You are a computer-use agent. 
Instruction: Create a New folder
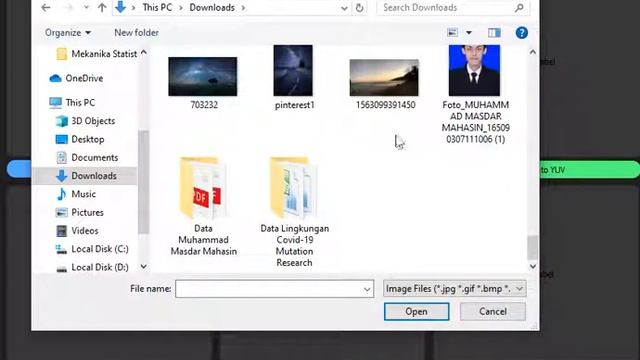(136, 33)
